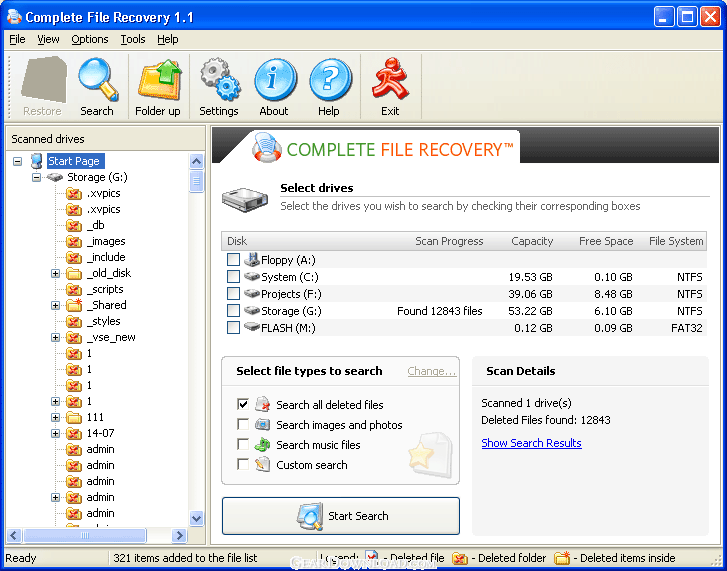
Task: Click the red Exit runner icon
Action: click(x=390, y=79)
